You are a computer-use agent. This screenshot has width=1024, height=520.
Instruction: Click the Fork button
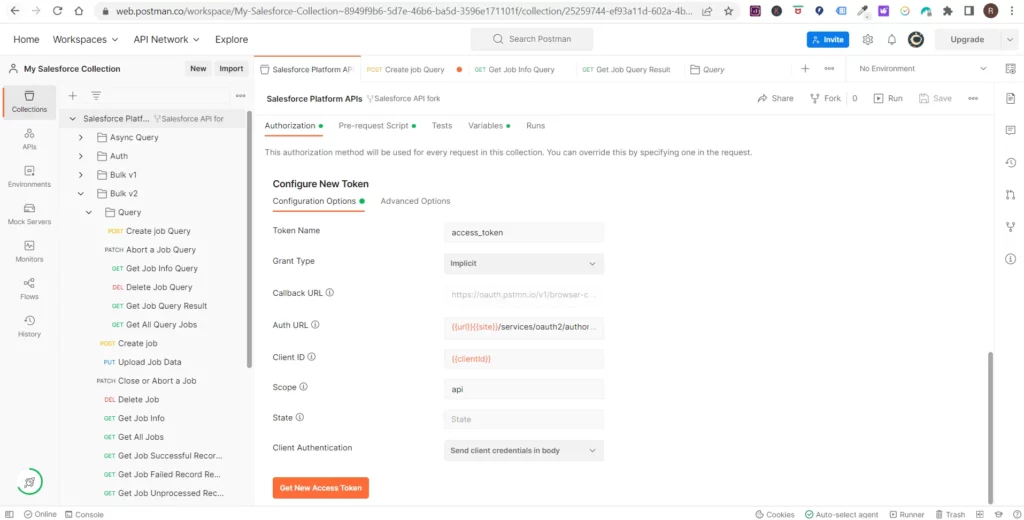pos(825,99)
